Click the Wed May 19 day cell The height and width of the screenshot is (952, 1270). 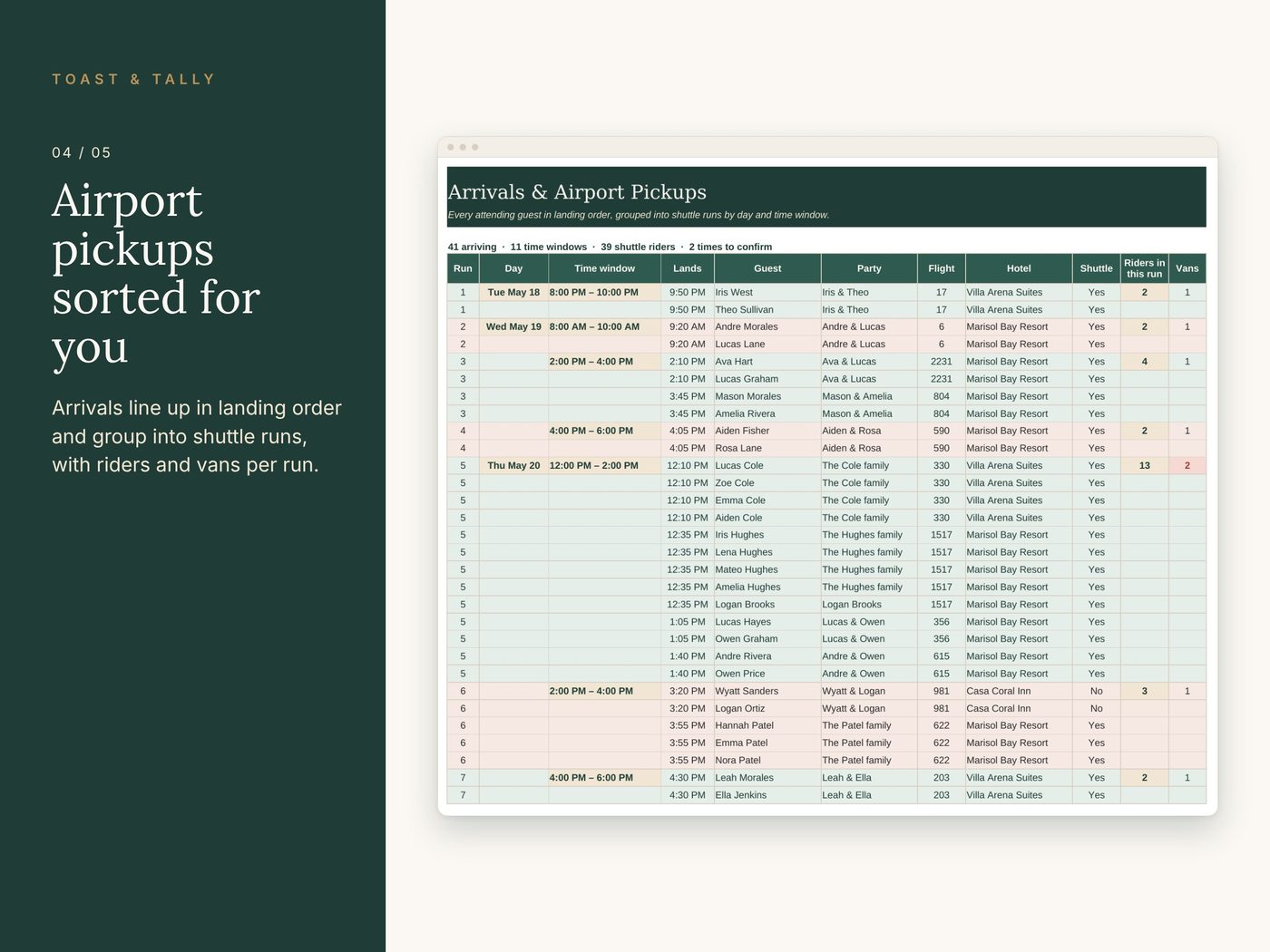point(513,327)
